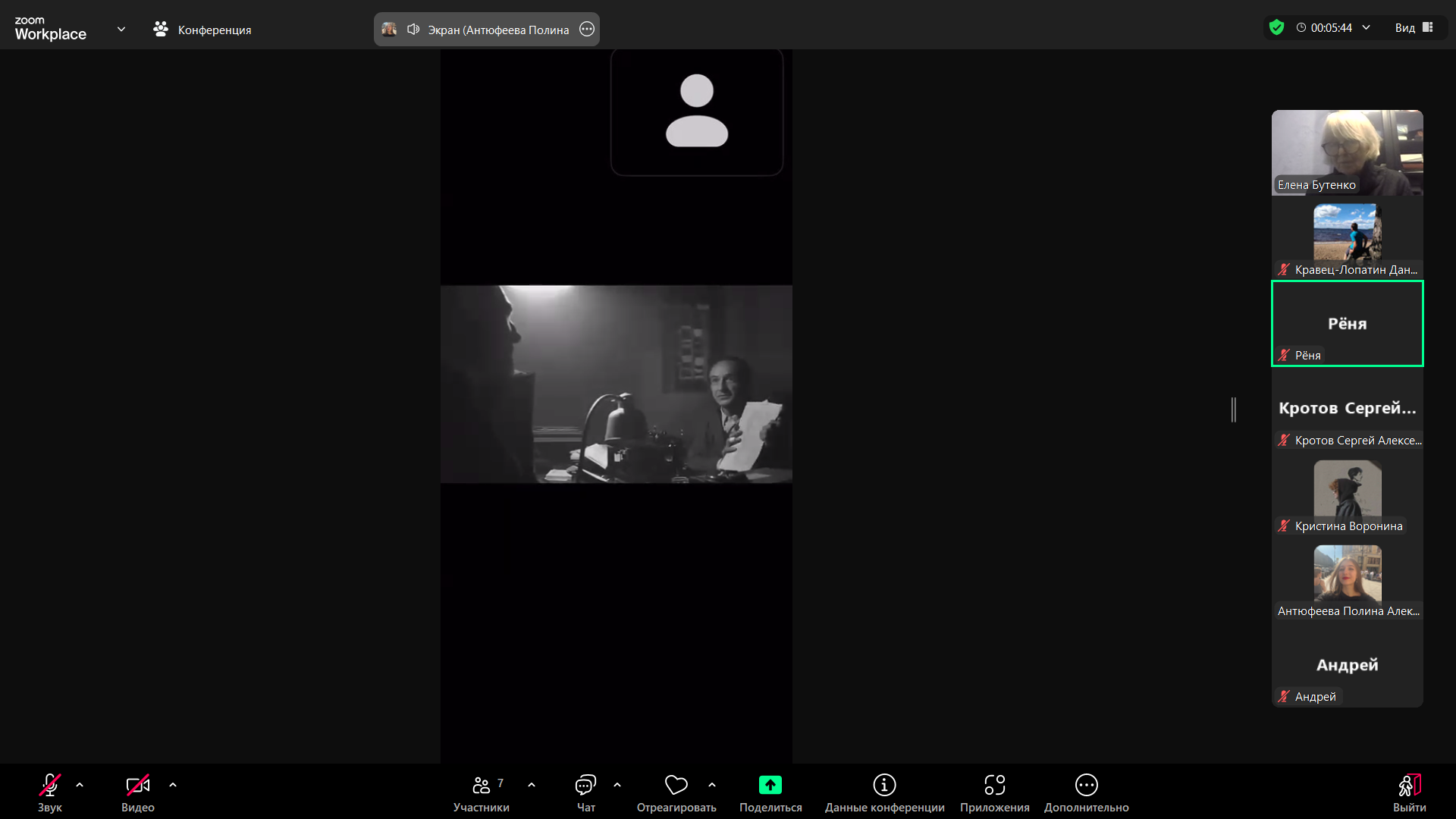
Task: Select Антюфеева Полина participant thumbnail
Action: (1348, 579)
